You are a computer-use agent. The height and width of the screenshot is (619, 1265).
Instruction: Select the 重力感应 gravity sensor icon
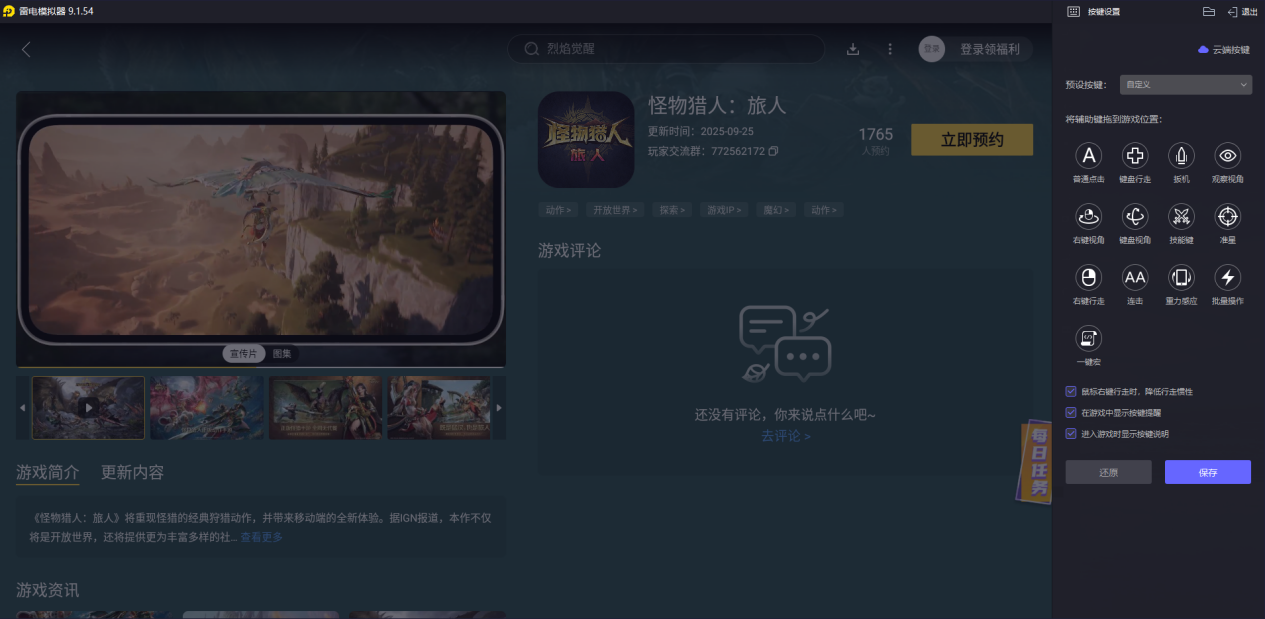click(1181, 277)
